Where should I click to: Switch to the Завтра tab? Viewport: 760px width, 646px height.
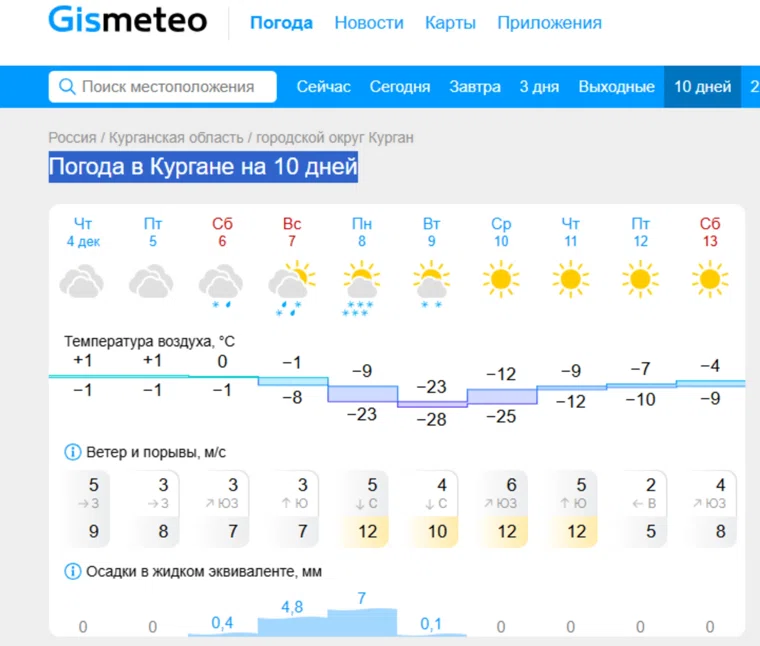(475, 87)
